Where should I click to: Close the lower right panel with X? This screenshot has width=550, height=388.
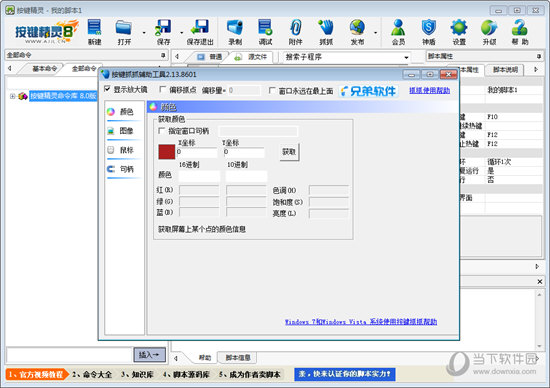tap(540, 281)
